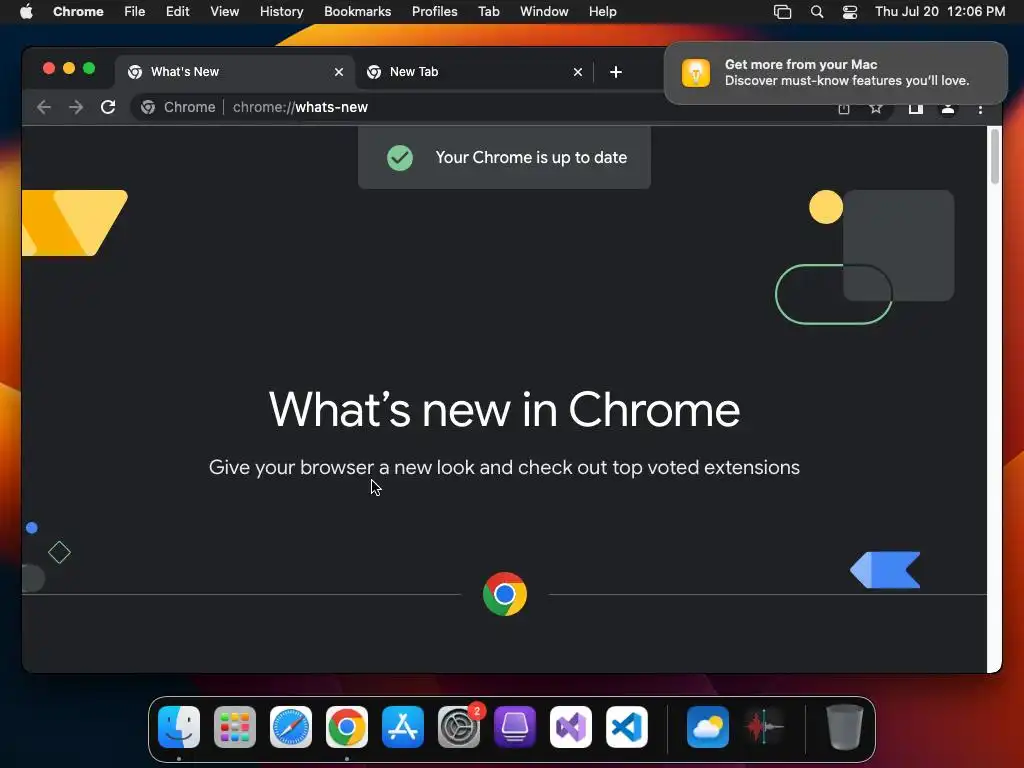Click Google Chrome in the Dock
Screen dimensions: 1024x768
347,727
